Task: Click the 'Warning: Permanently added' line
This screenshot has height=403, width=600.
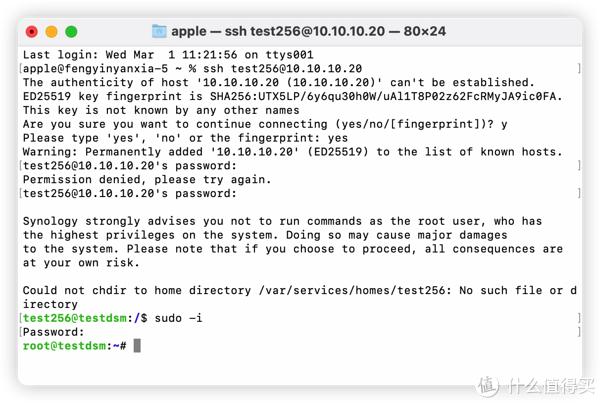Action: click(292, 152)
